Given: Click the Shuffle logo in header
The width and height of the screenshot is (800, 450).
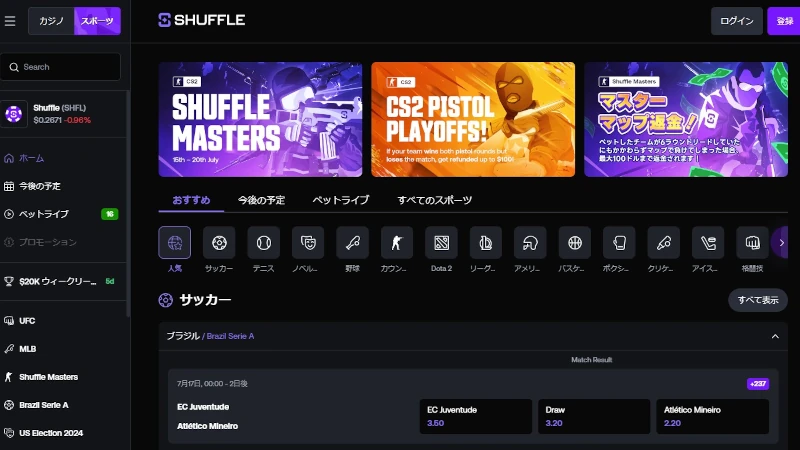Looking at the screenshot, I should [202, 20].
